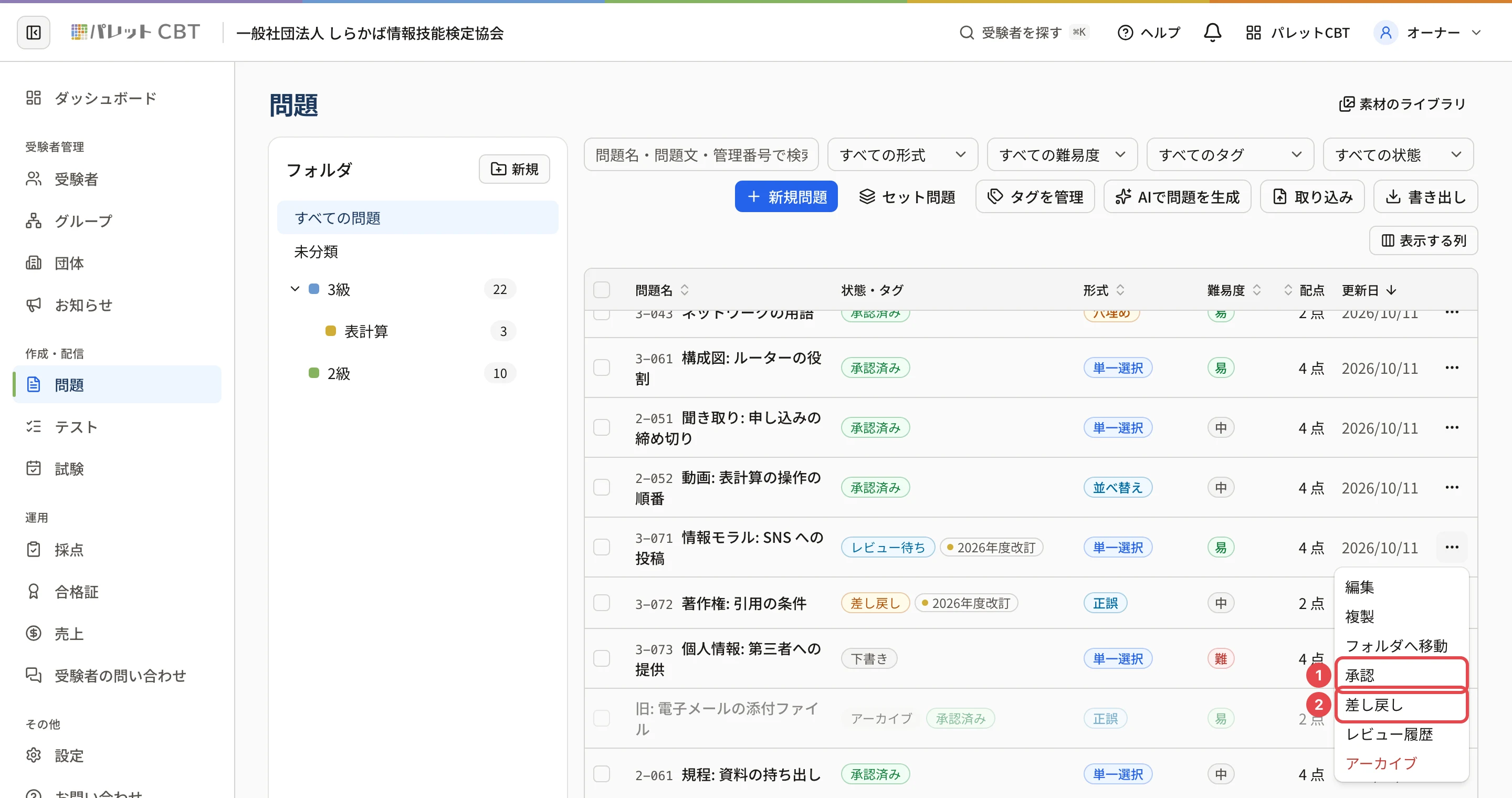
Task: Open テスト in the sidebar
Action: pos(118,427)
